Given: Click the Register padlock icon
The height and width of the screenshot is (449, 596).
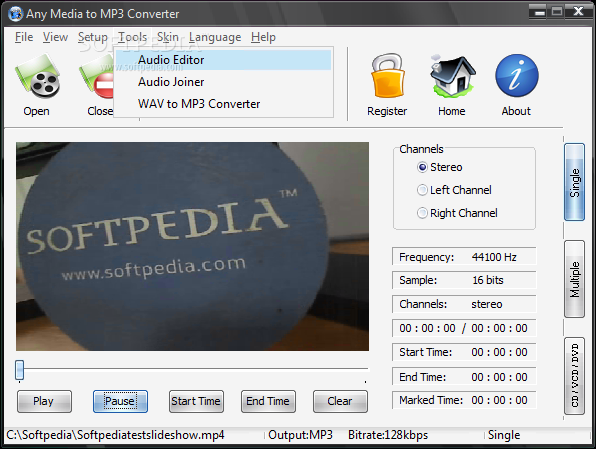Looking at the screenshot, I should 387,76.
